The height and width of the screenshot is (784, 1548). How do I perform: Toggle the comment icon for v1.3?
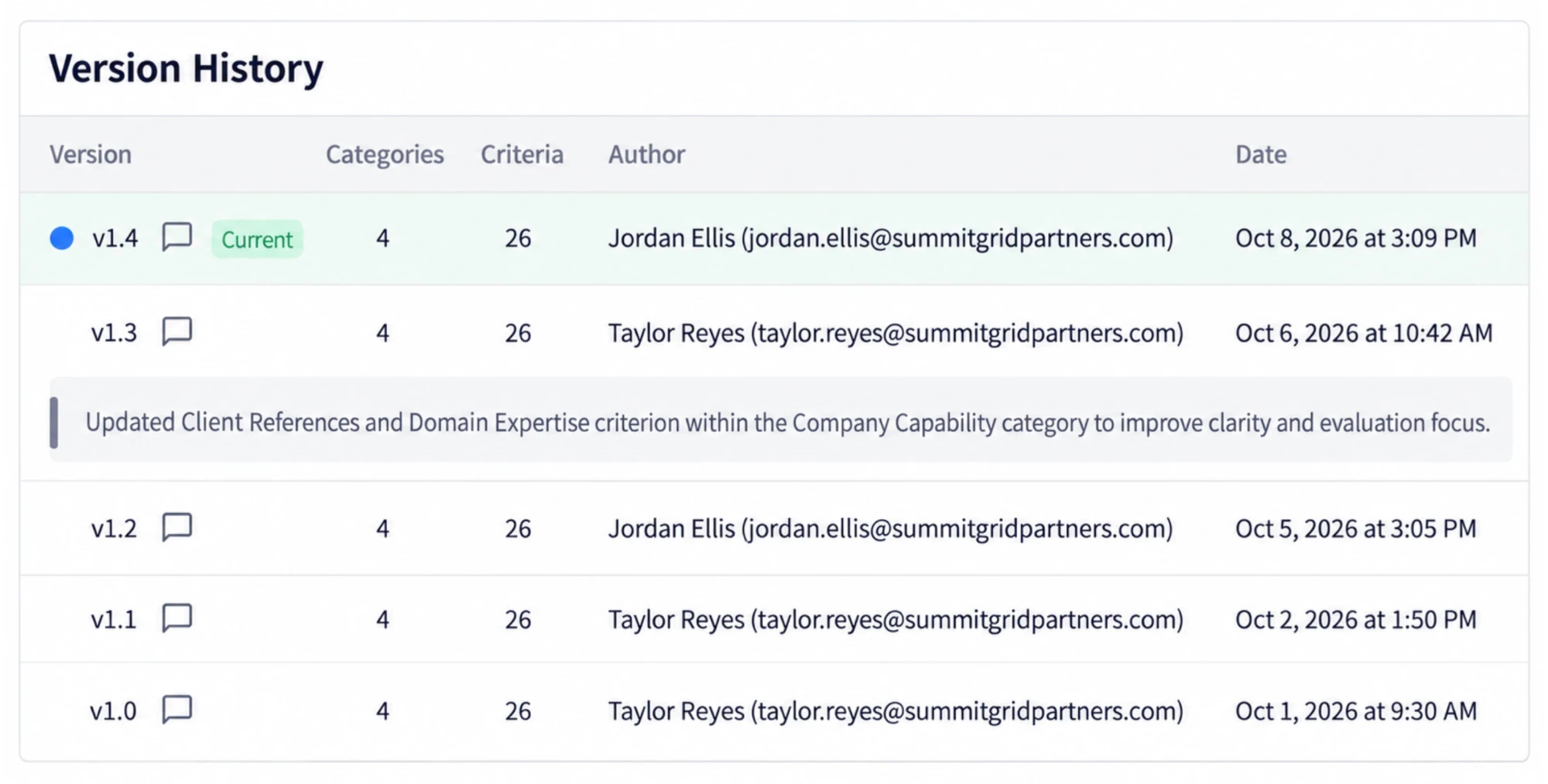click(x=177, y=331)
